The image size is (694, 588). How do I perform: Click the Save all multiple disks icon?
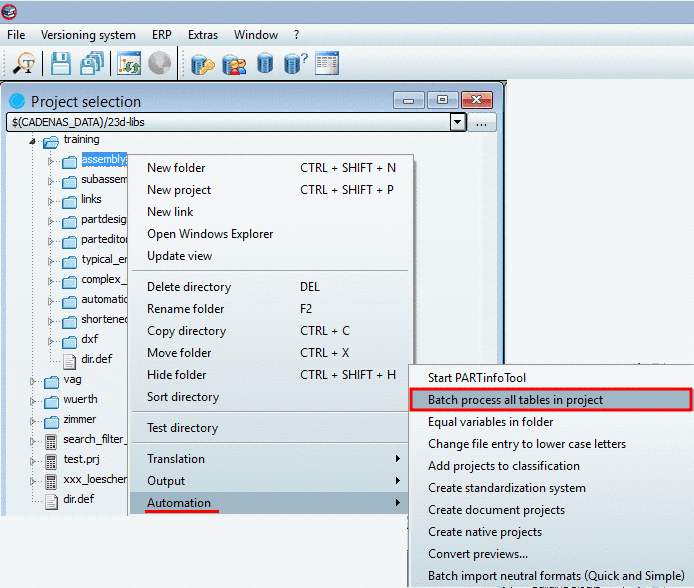[x=92, y=63]
